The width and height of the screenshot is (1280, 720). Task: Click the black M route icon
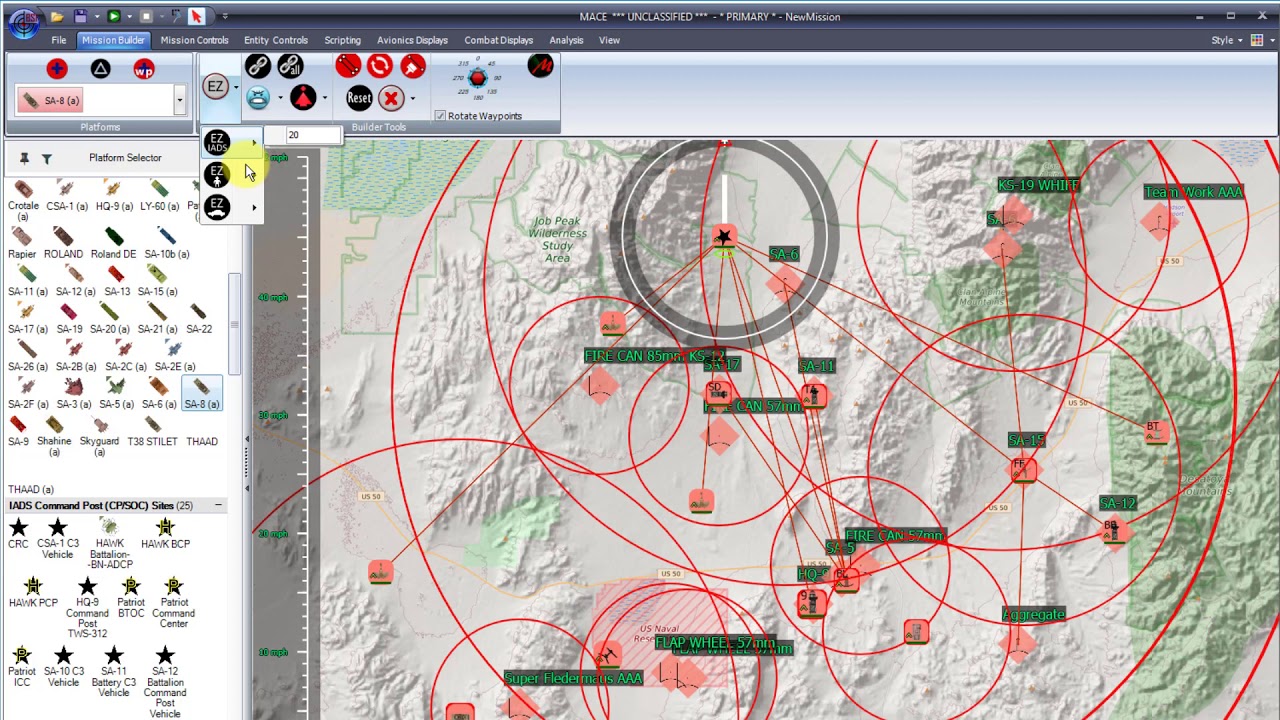[x=540, y=66]
